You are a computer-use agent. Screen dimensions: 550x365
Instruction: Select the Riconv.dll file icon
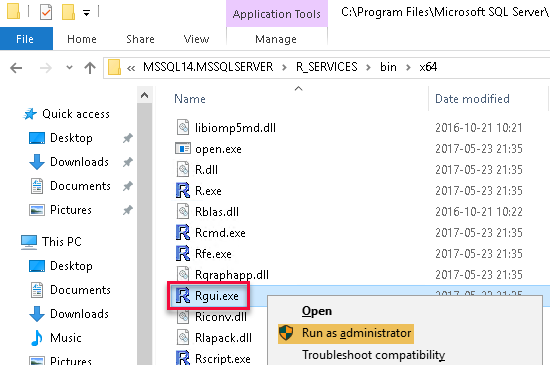coord(183,317)
